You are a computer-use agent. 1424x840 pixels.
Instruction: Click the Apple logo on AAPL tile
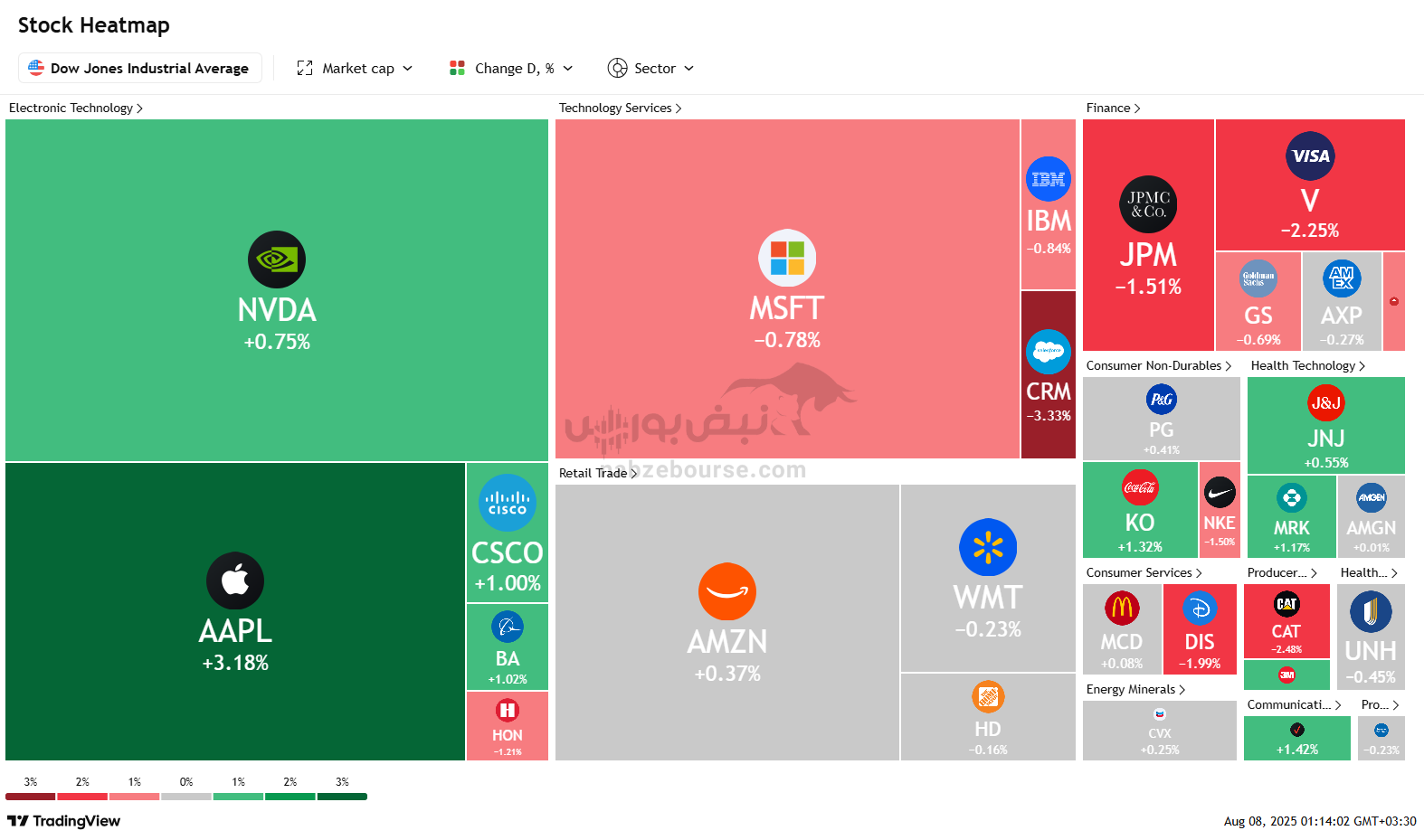(235, 580)
